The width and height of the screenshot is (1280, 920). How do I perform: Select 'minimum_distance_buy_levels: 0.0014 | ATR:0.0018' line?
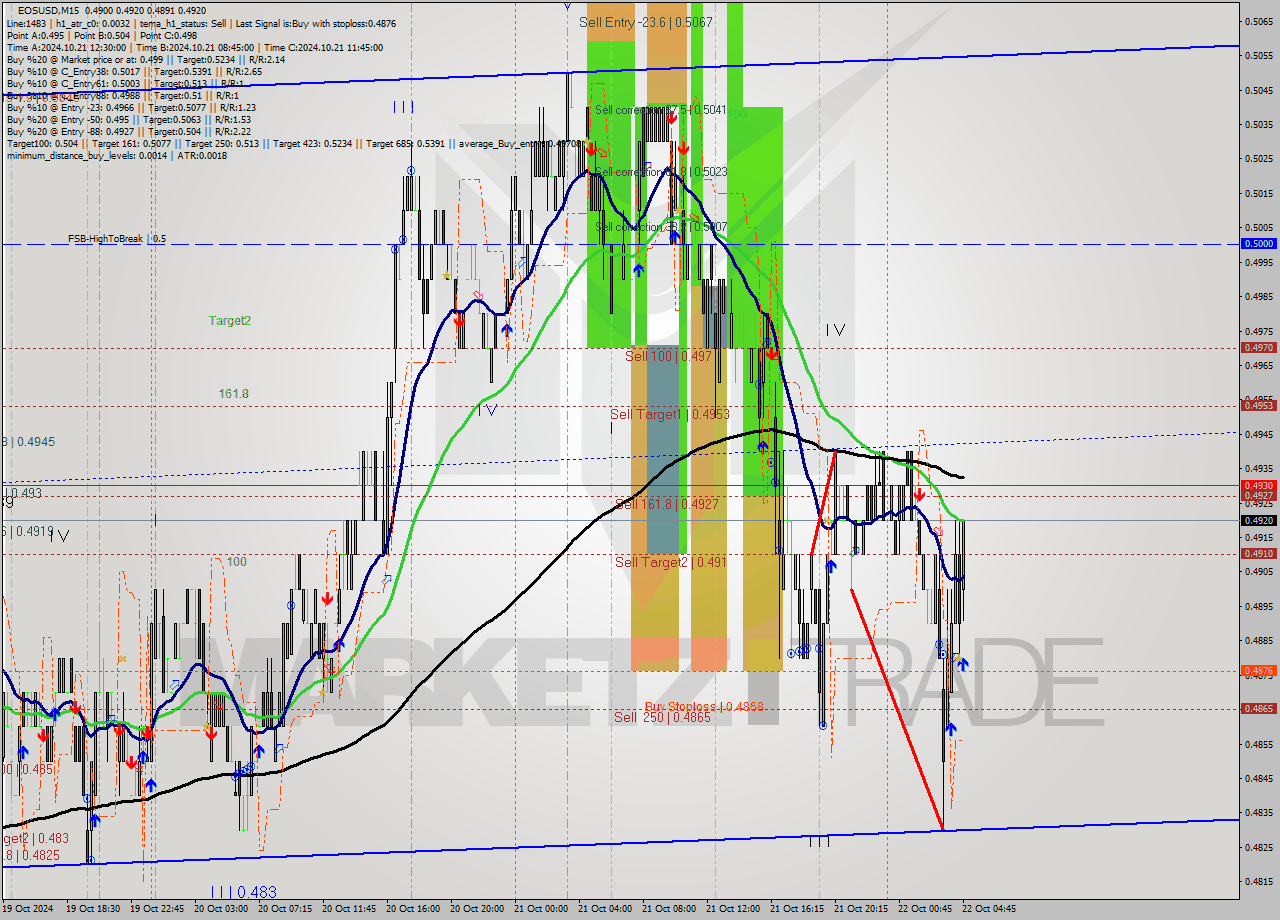[119, 156]
